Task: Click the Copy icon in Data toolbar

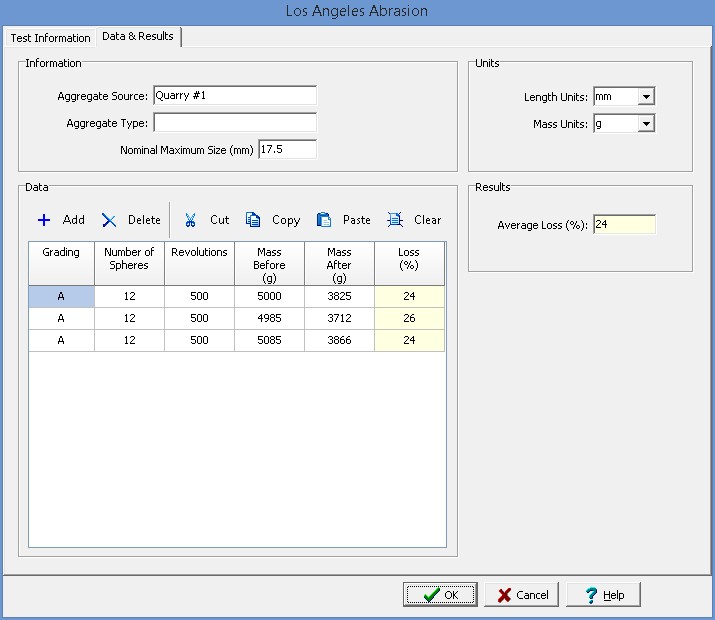Action: point(254,220)
